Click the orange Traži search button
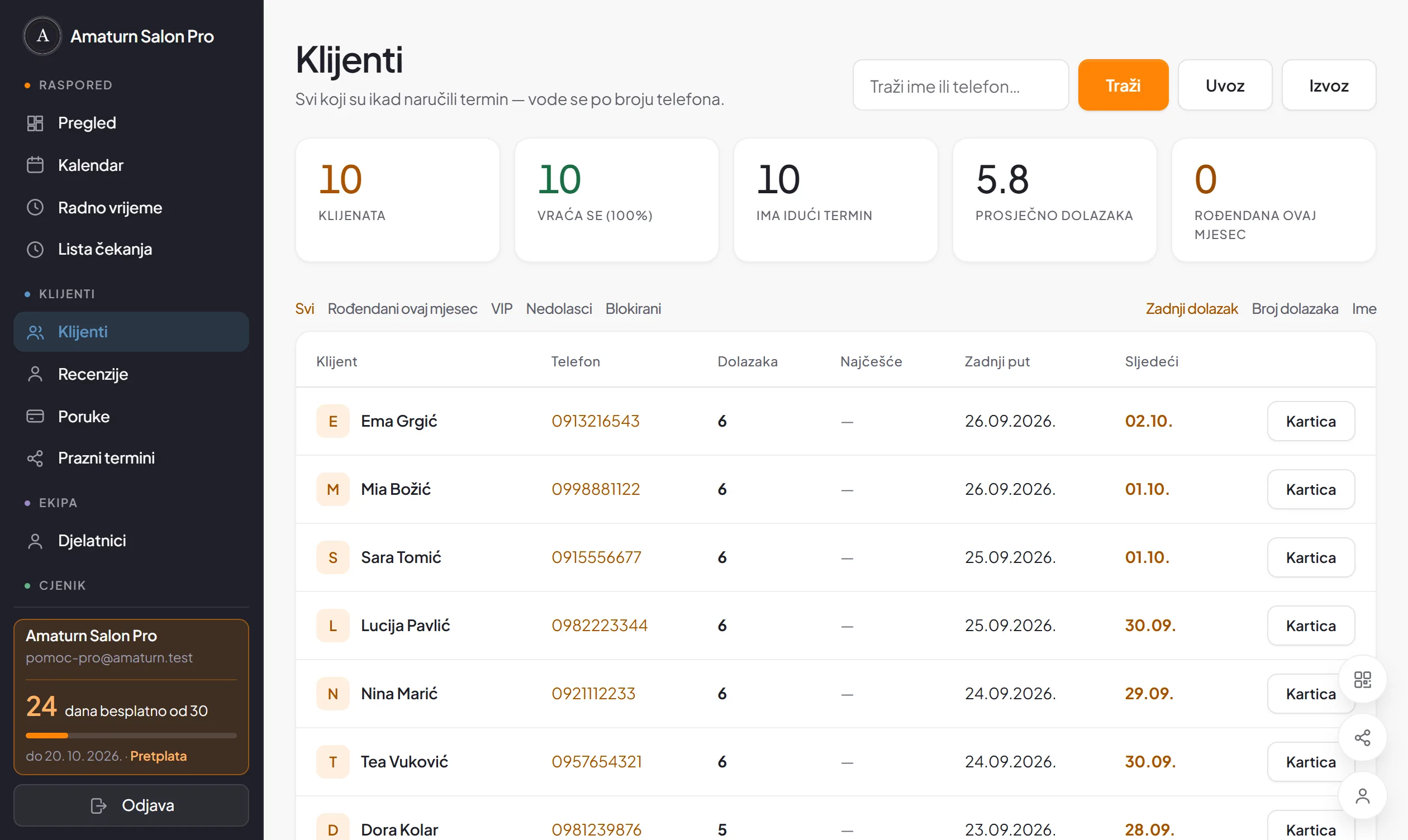1408x840 pixels. 1123,85
